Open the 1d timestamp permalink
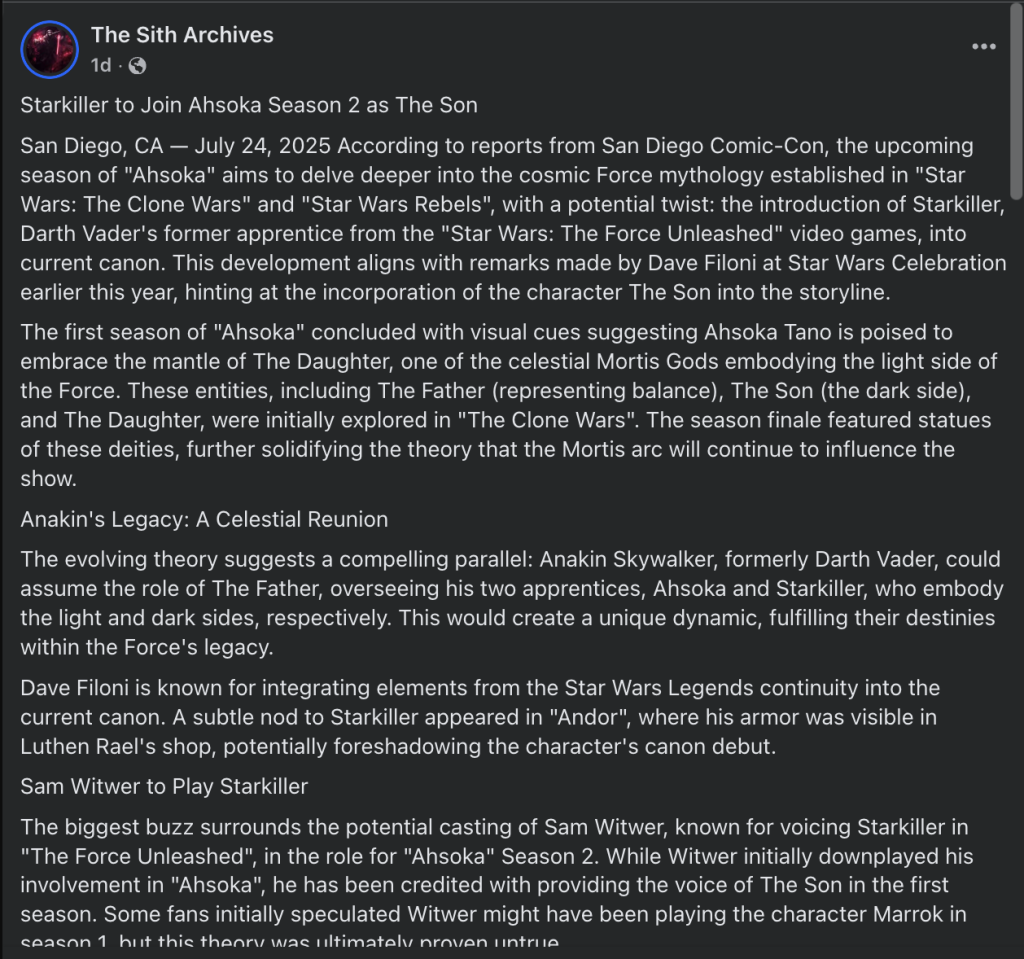The image size is (1024, 959). pyautogui.click(x=101, y=65)
